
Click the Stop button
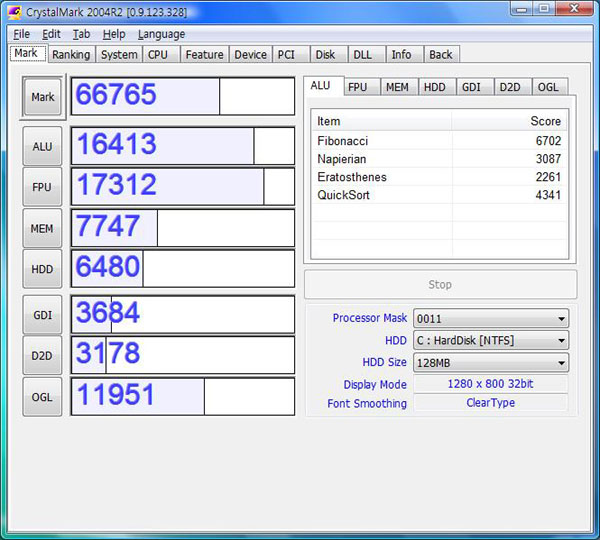440,285
